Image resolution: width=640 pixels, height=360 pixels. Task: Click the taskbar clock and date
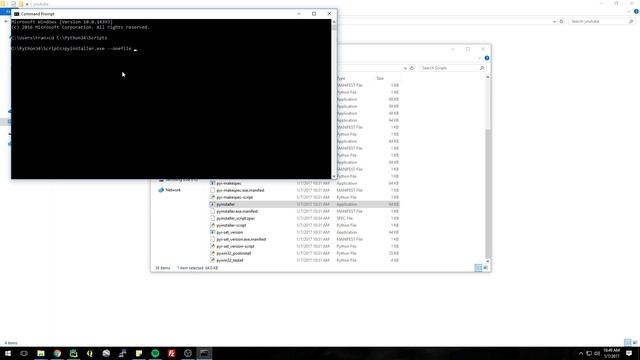pos(611,353)
